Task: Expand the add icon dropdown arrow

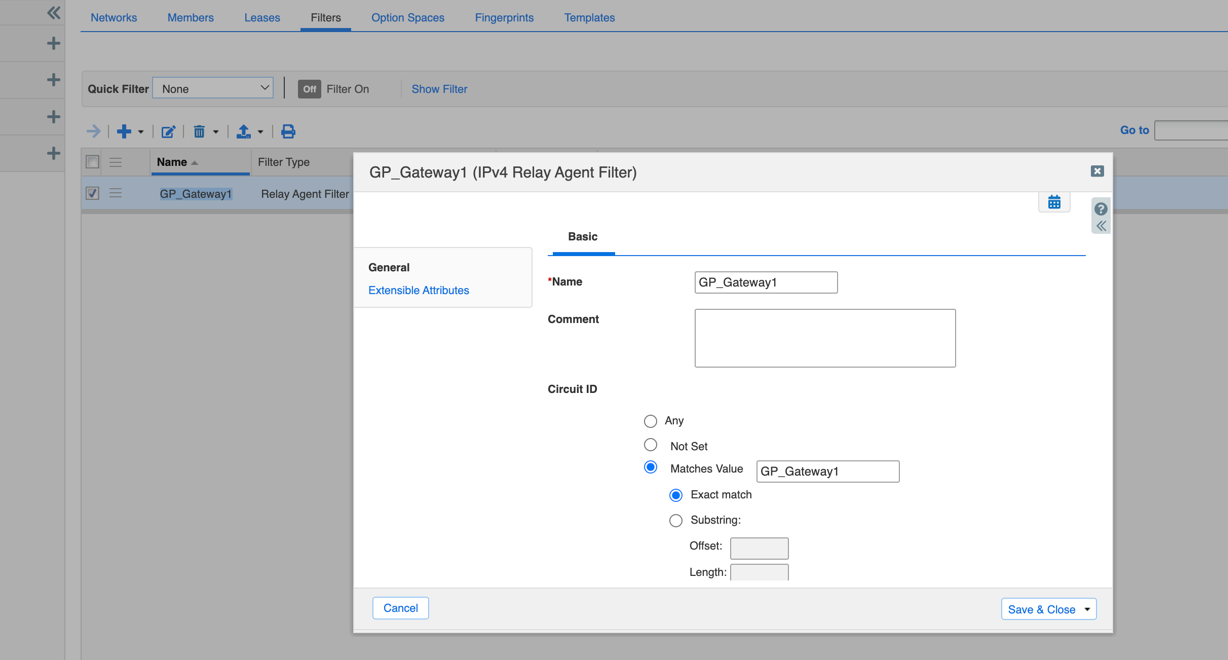Action: tap(141, 132)
